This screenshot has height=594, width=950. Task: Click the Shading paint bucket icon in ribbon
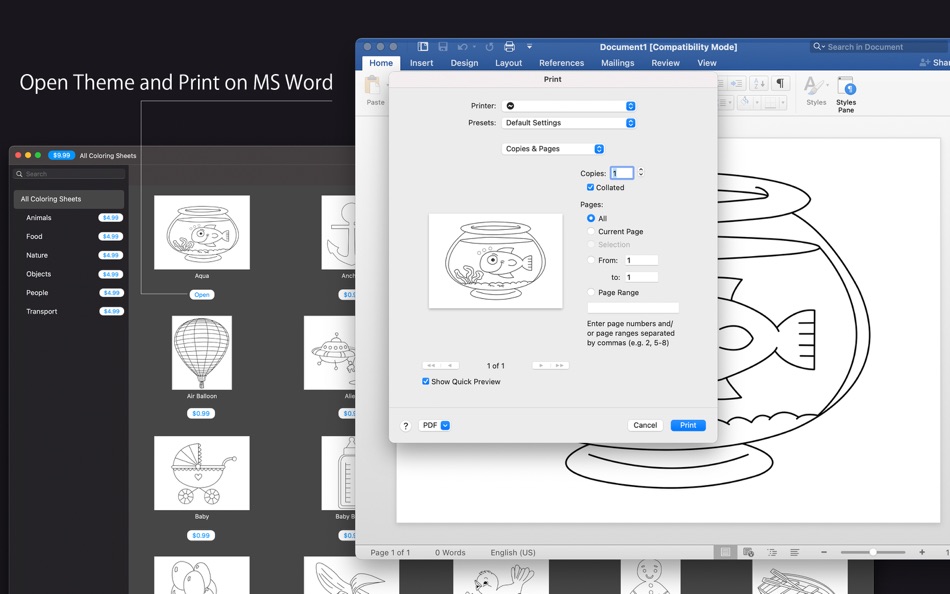tap(745, 102)
